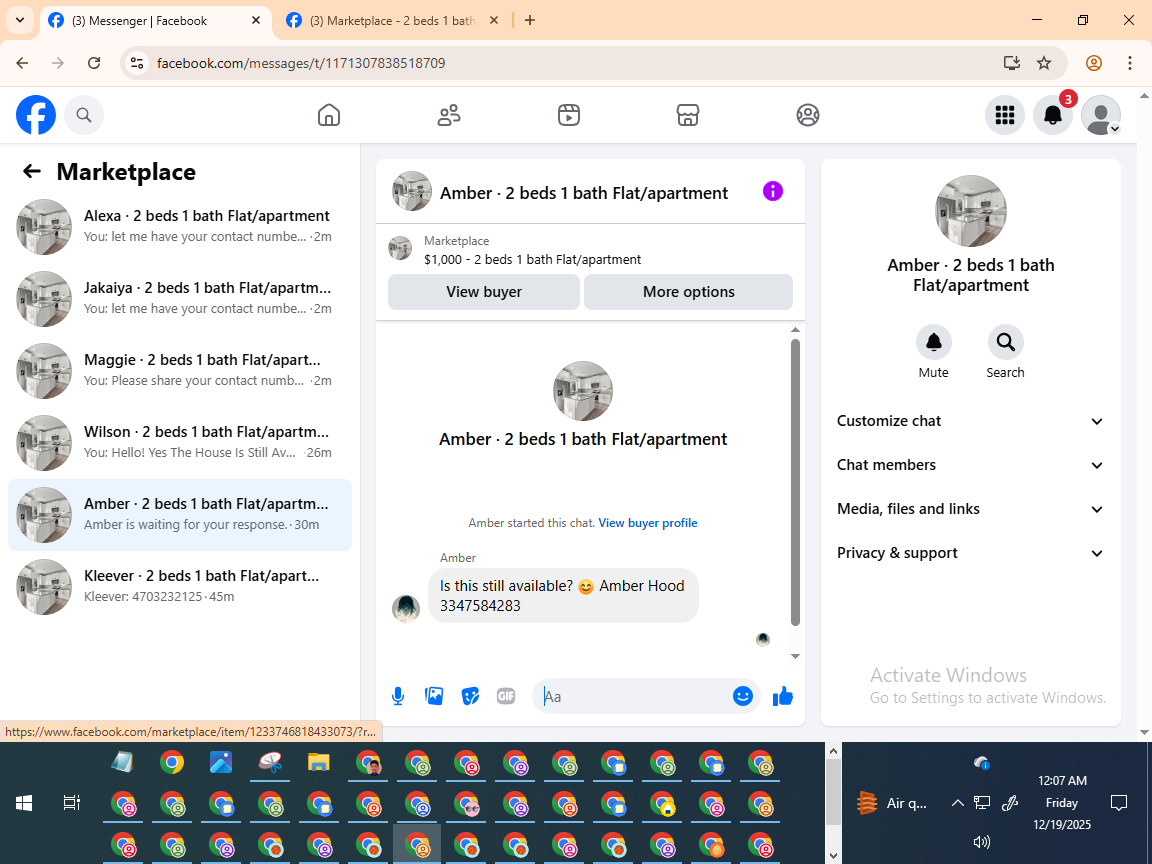Open the File Explorer taskbar icon
The width and height of the screenshot is (1152, 864).
coord(318,763)
